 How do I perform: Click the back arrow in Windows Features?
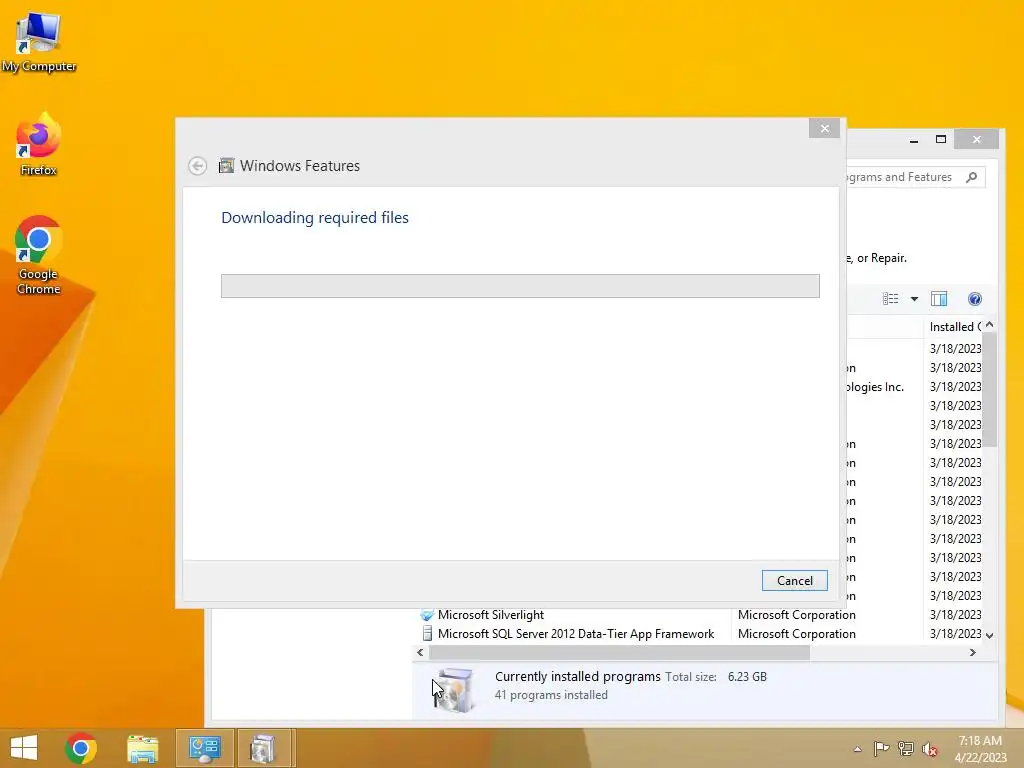197,166
